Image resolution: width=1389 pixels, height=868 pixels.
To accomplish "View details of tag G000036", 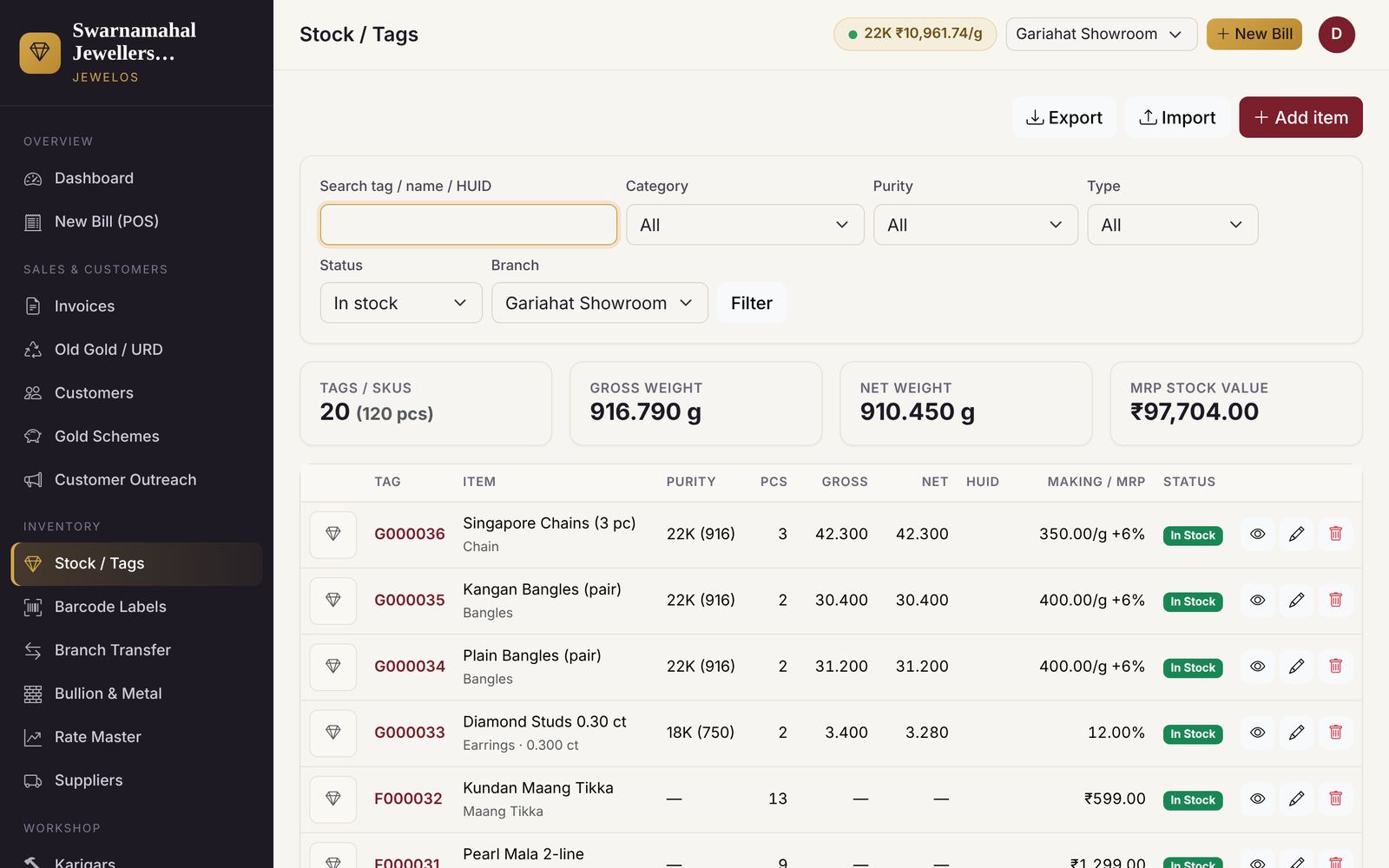I will pos(1257,534).
